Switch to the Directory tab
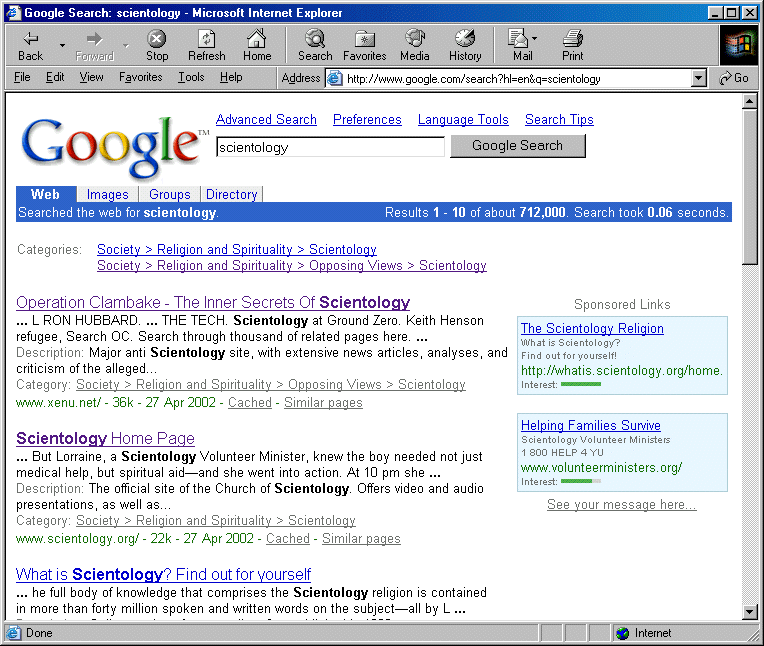Image resolution: width=764 pixels, height=646 pixels. (231, 194)
